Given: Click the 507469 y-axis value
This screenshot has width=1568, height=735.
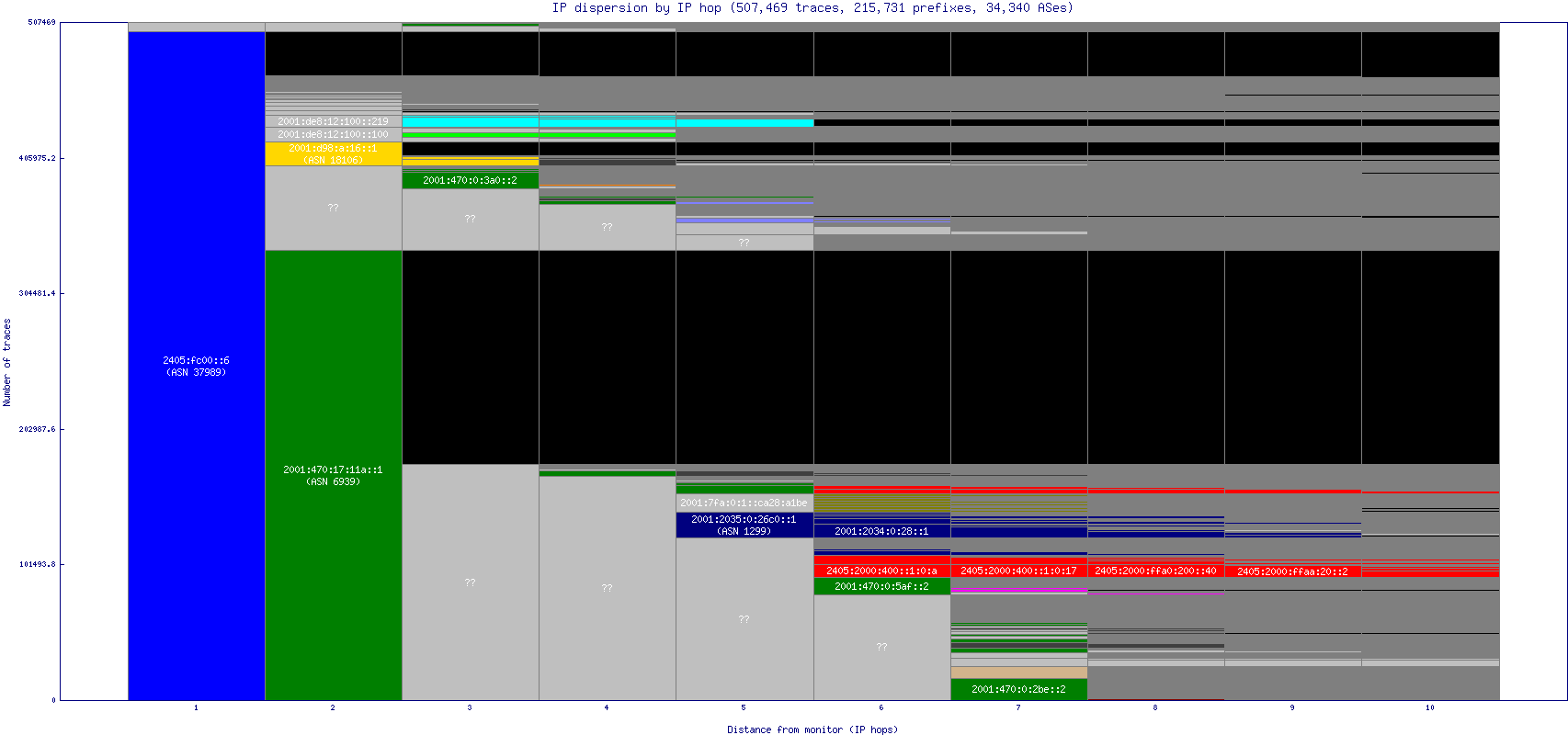Looking at the screenshot, I should point(41,22).
